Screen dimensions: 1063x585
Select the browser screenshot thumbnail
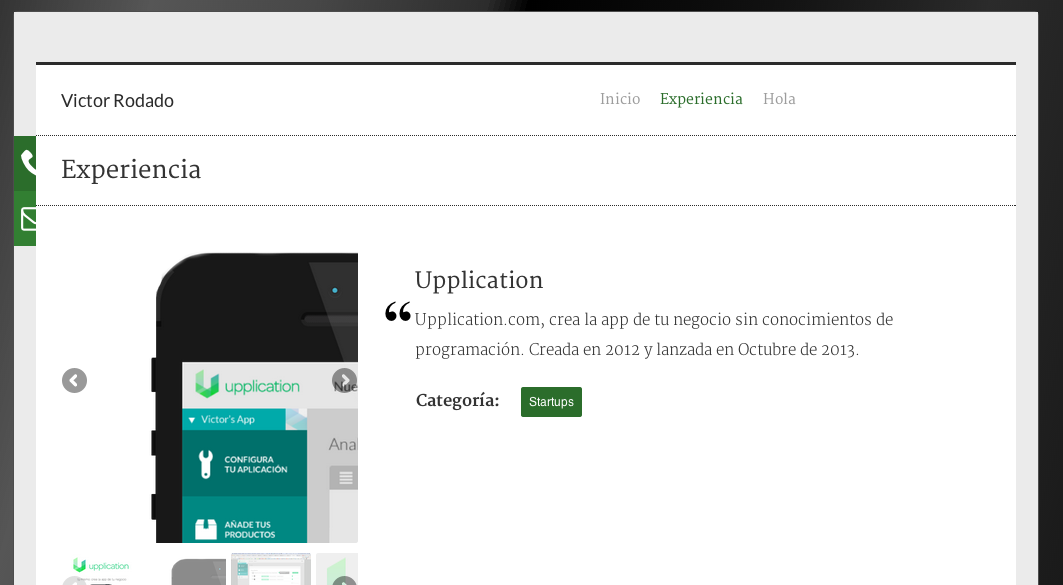coord(270,569)
